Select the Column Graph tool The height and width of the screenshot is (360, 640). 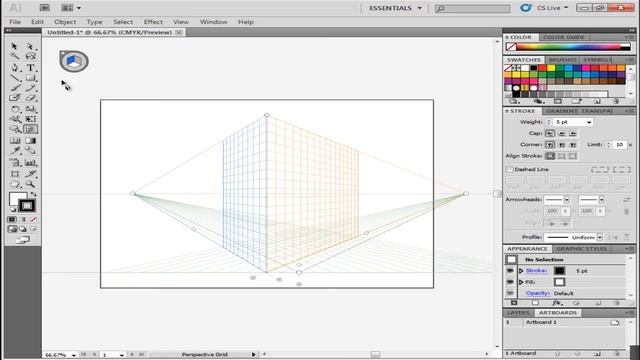30,163
